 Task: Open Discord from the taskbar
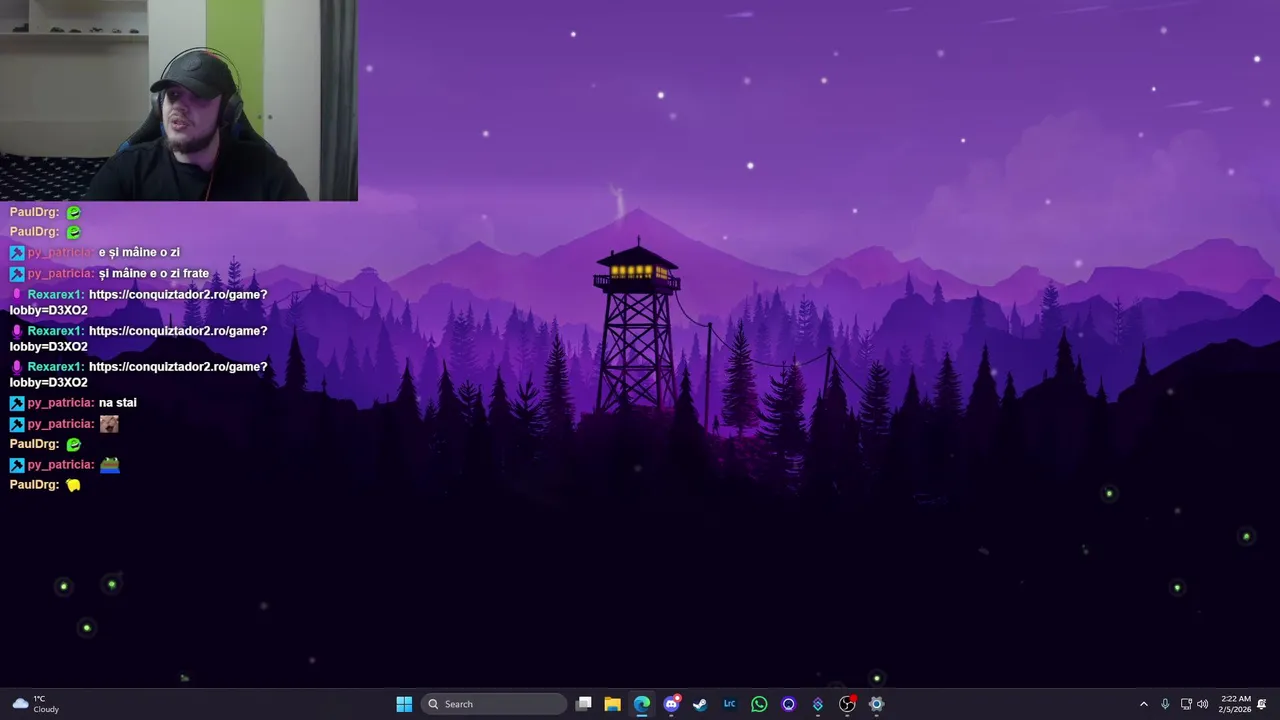[x=671, y=704]
